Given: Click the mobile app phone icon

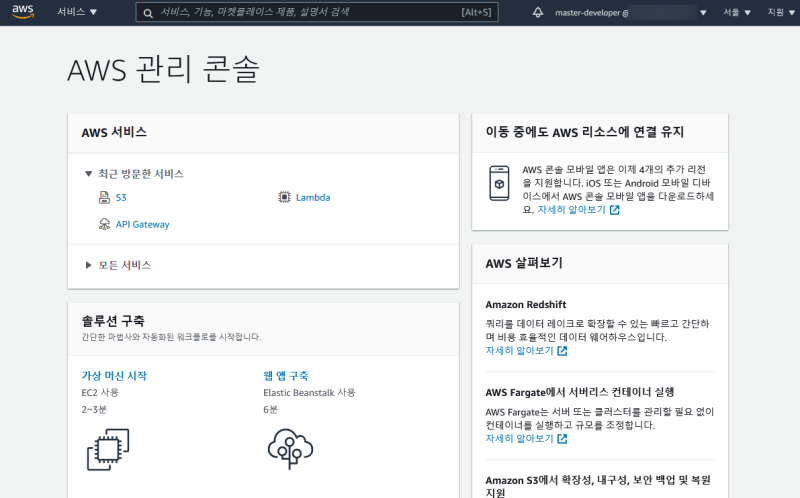Looking at the screenshot, I should point(500,183).
